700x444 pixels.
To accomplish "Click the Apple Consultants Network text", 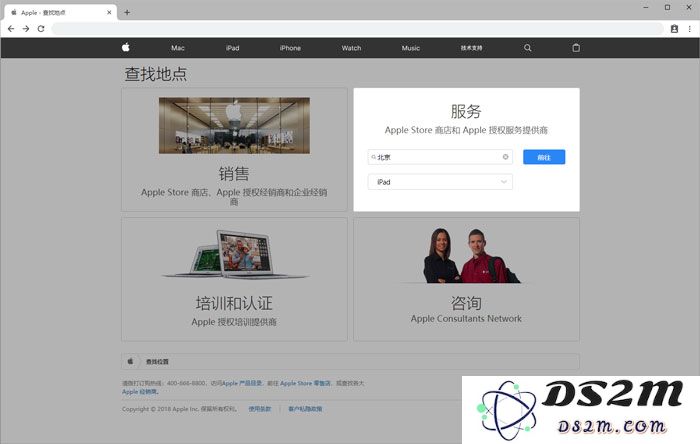I will (x=466, y=319).
